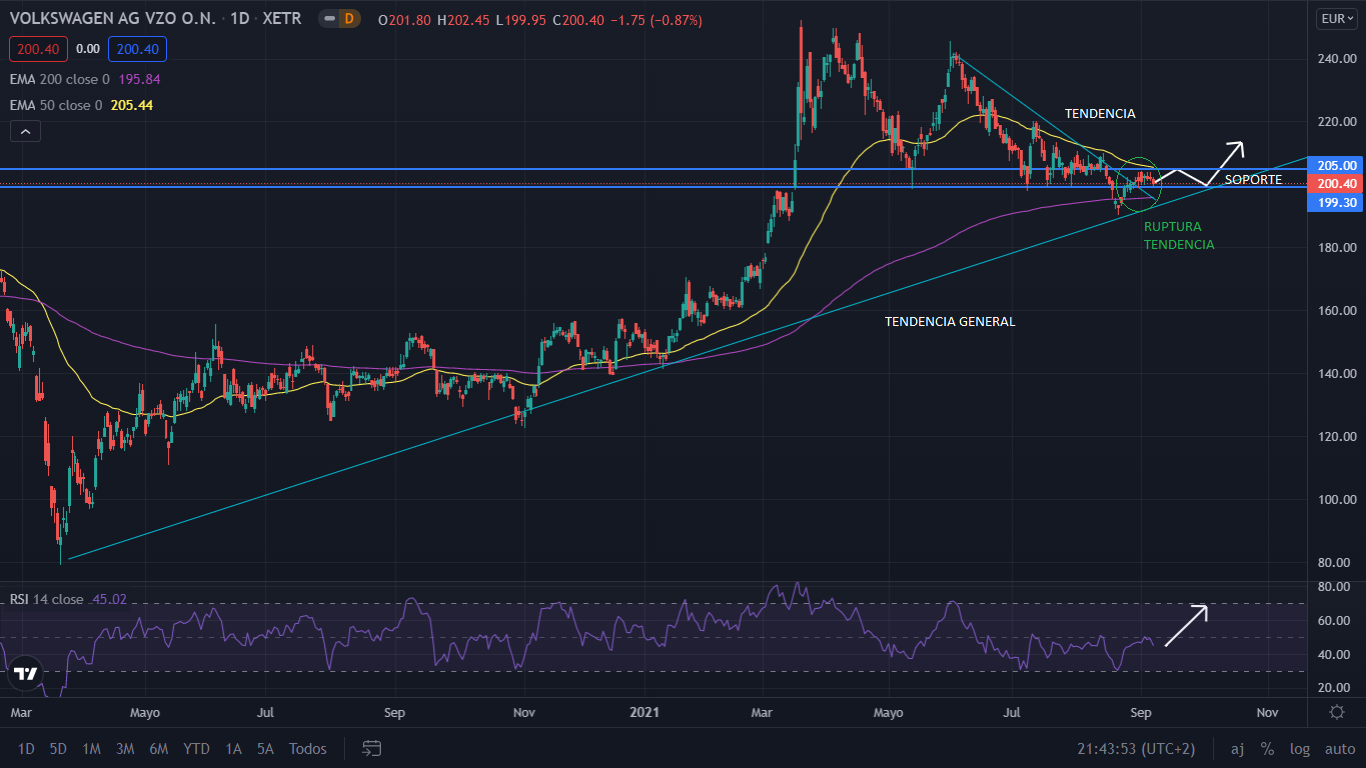1366x768 pixels.
Task: Click the VOLKSWAGEN AG VZO O.N. symbol title
Action: point(114,19)
